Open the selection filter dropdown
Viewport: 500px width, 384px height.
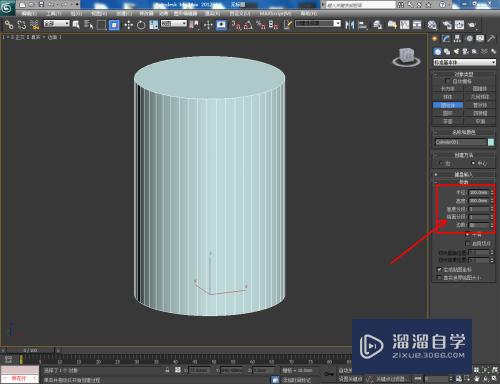coord(57,23)
